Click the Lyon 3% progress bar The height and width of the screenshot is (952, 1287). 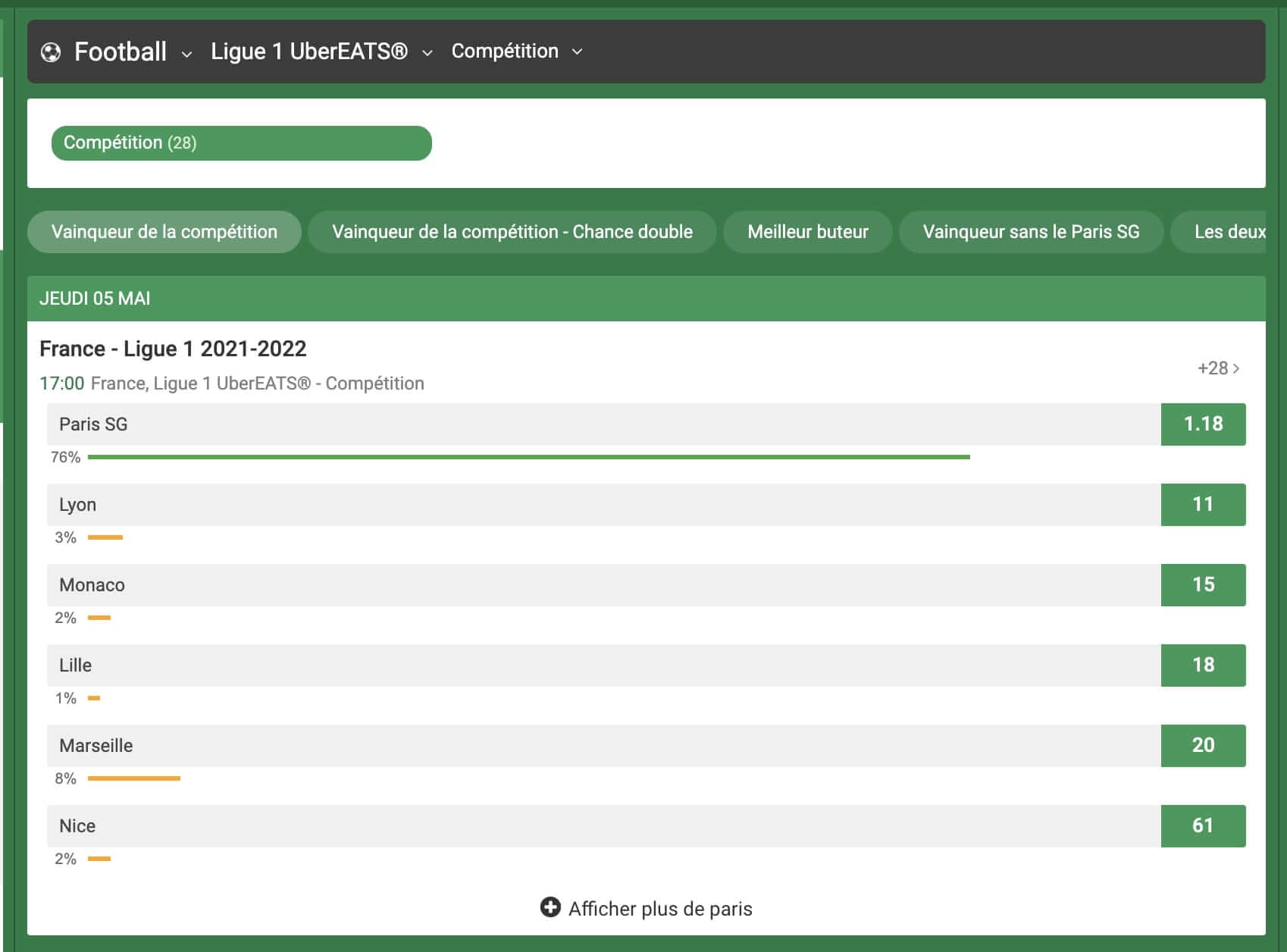coord(105,537)
